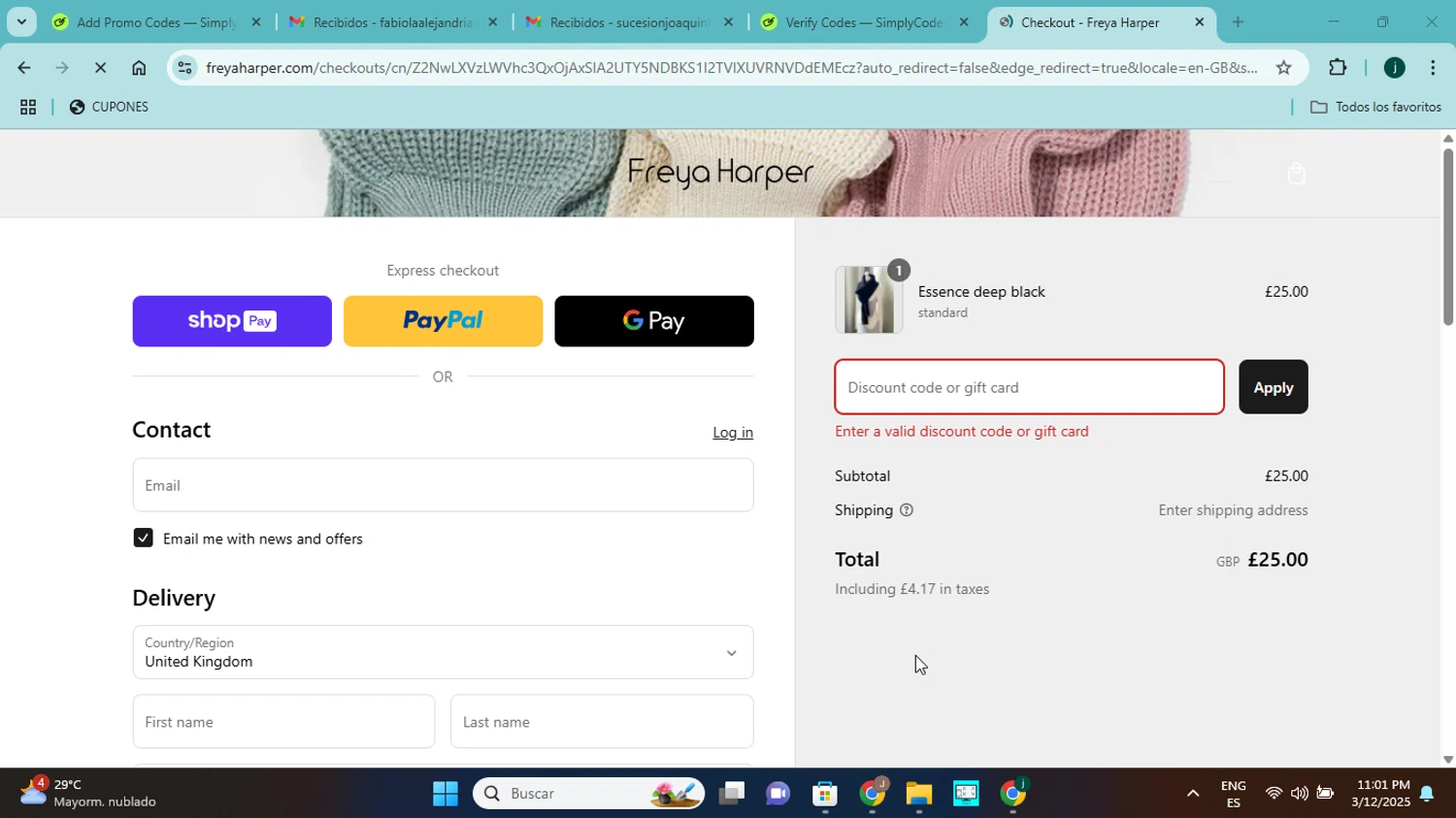
Task: Open the cart bag icon in header
Action: (1296, 174)
